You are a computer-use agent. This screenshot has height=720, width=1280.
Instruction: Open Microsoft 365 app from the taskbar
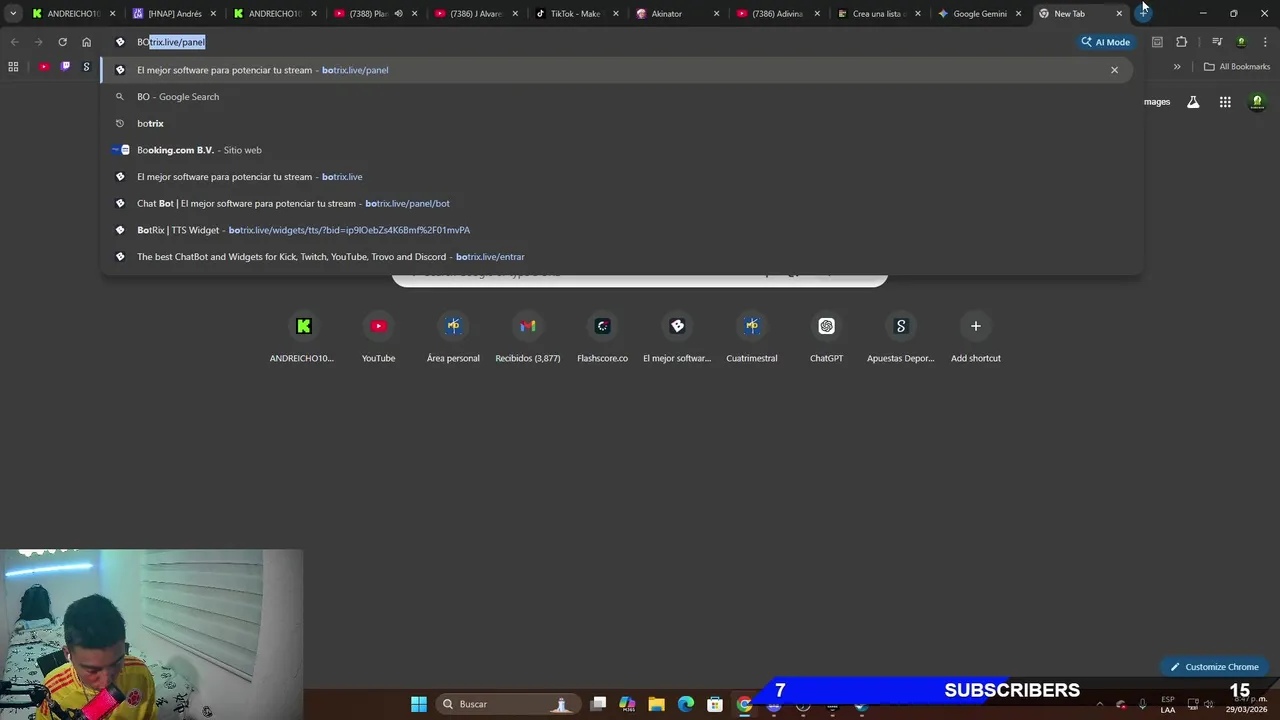click(x=627, y=704)
